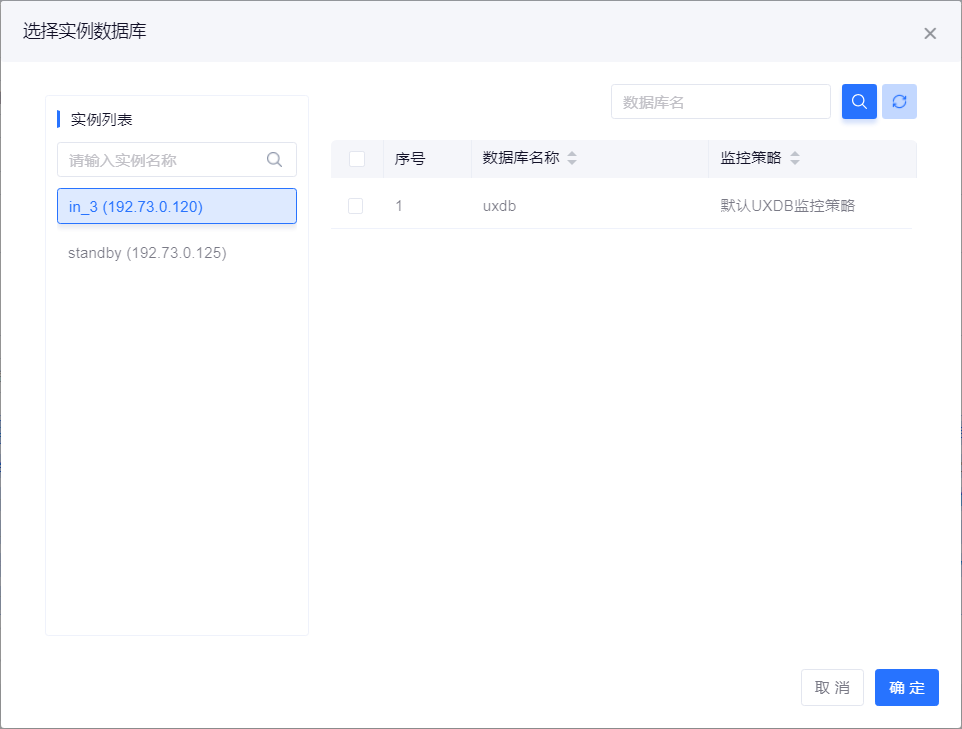Click into the 数据库名 search field
The width and height of the screenshot is (962, 729).
[x=720, y=102]
